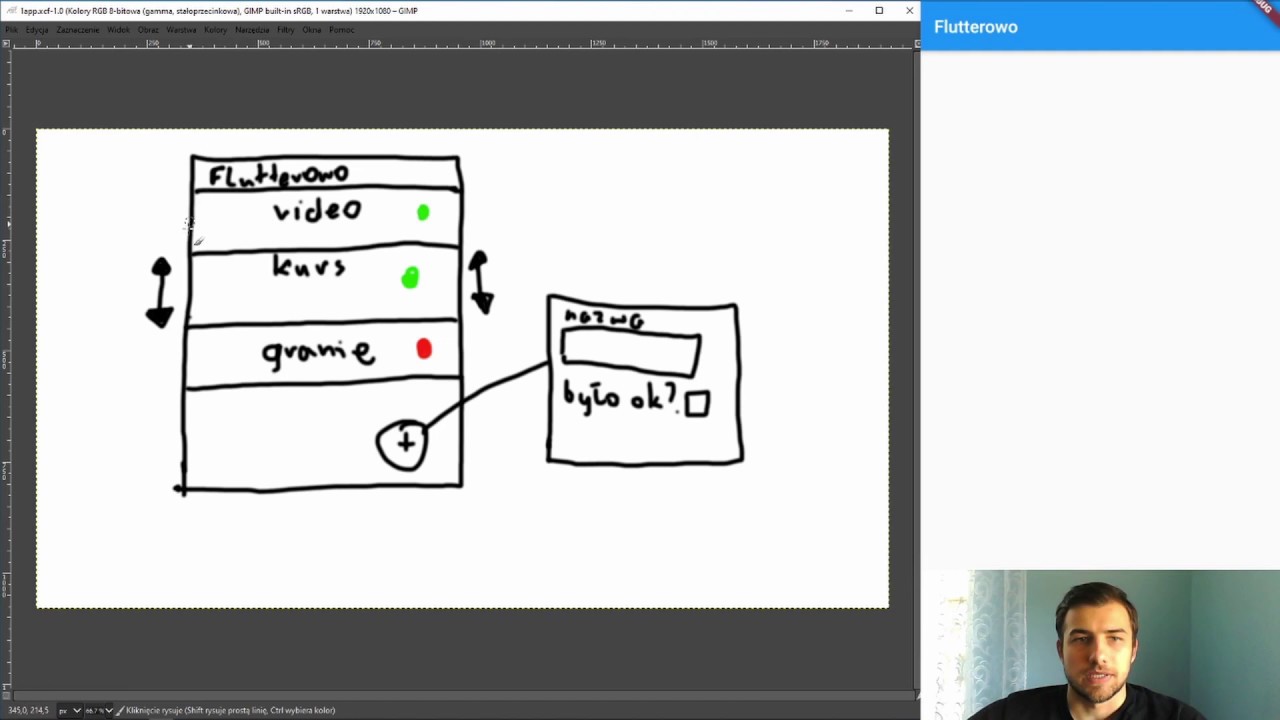Click the Flutterowo title in the Flutter app

point(976,27)
